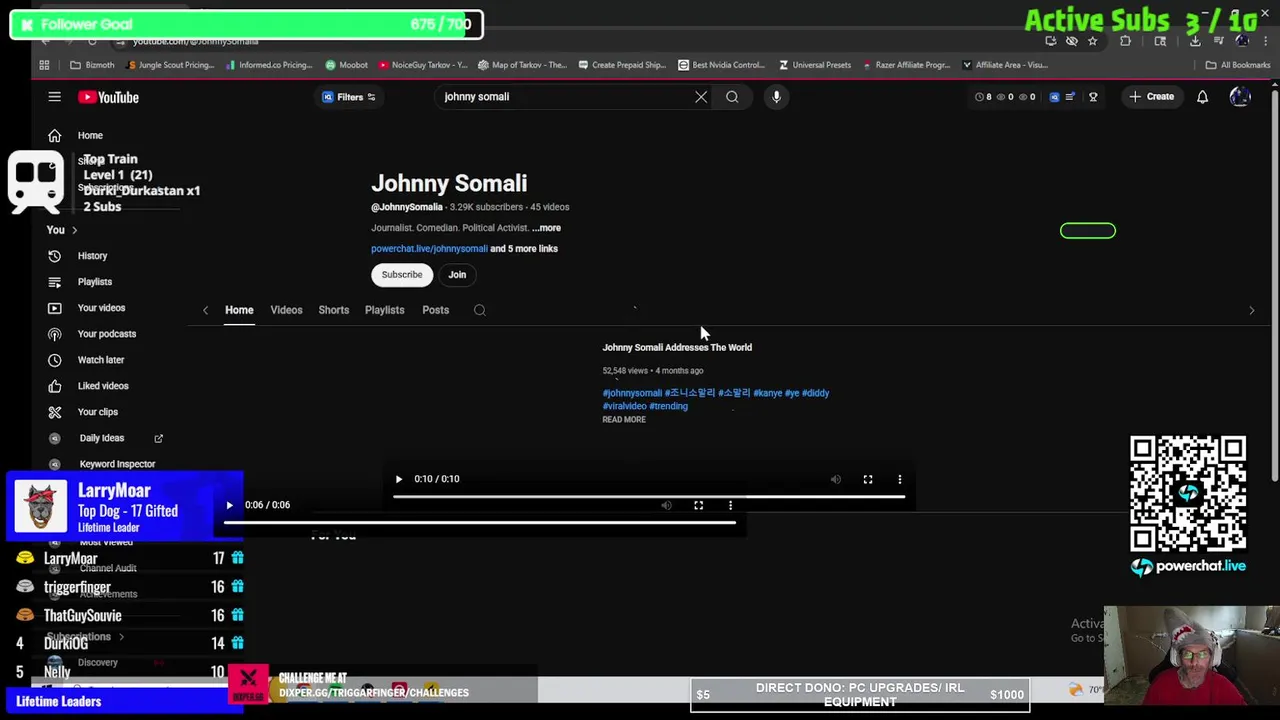Open Liked videos in sidebar

tap(103, 386)
